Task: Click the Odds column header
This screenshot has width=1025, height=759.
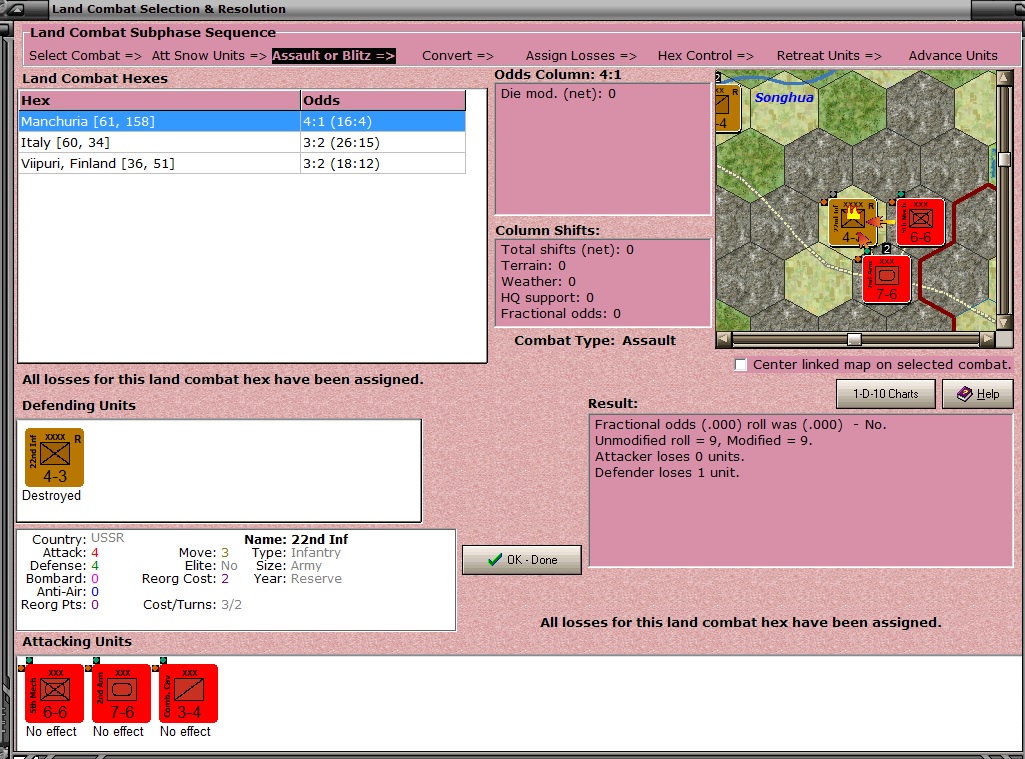Action: click(383, 100)
